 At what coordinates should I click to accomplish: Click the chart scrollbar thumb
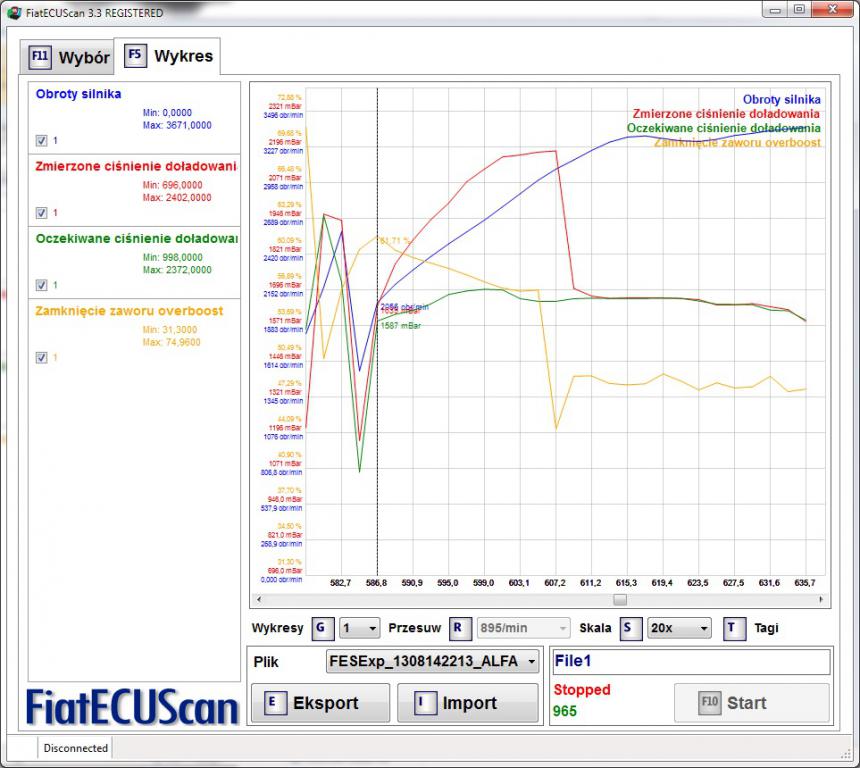pyautogui.click(x=620, y=600)
